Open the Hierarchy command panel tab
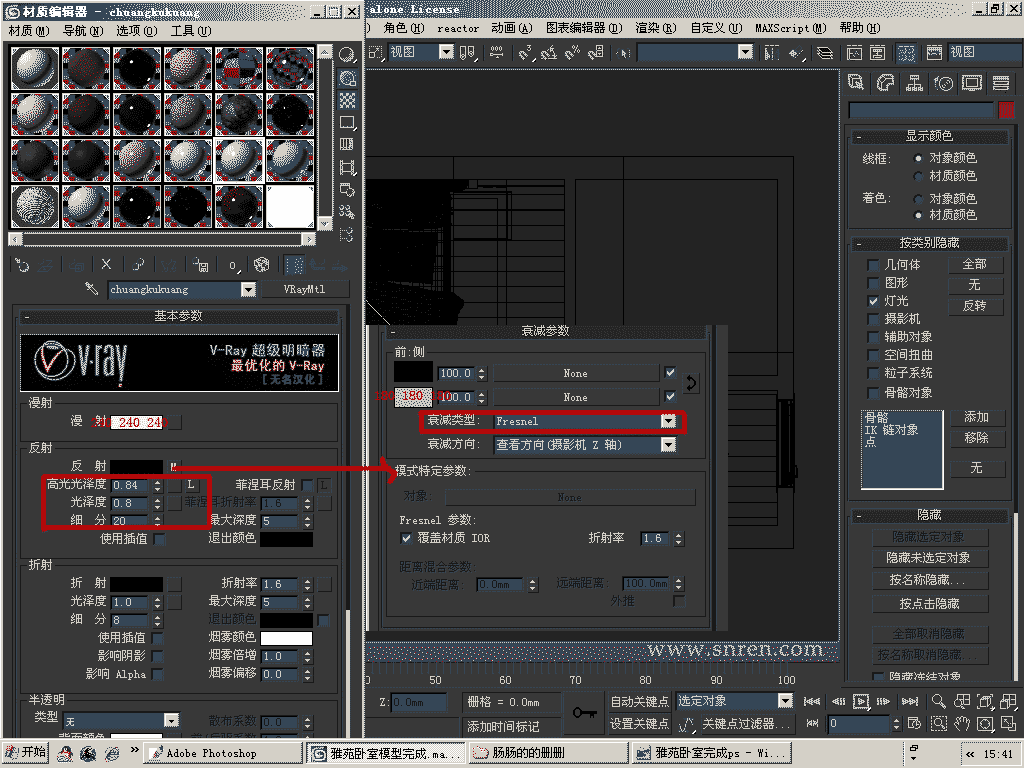Viewport: 1024px width, 768px height. click(x=914, y=83)
